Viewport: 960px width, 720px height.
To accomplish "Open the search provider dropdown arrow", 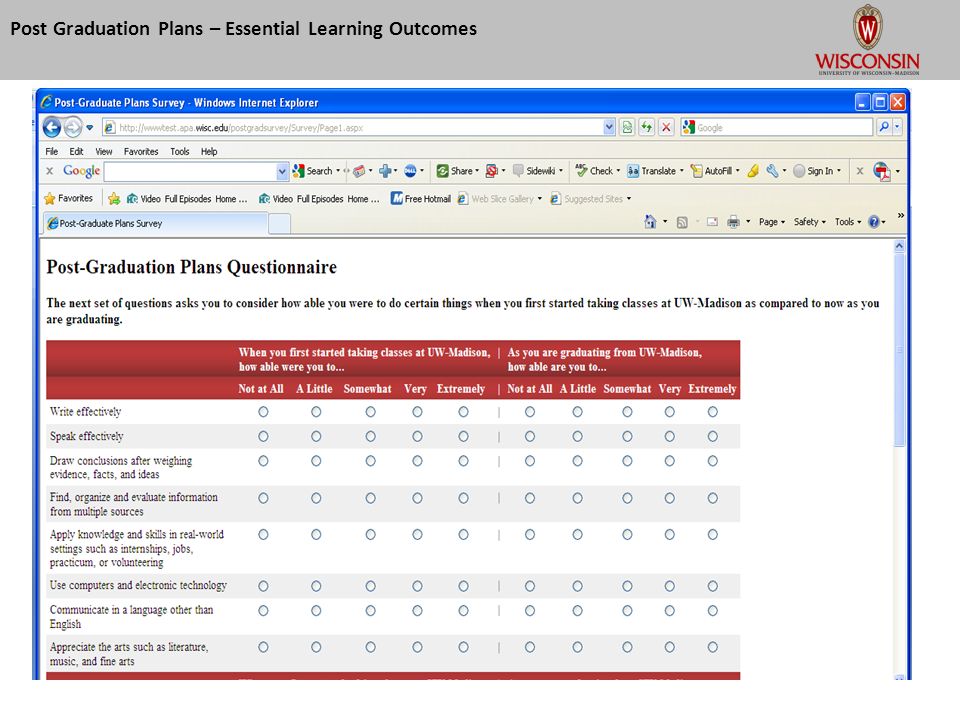I will pos(898,127).
